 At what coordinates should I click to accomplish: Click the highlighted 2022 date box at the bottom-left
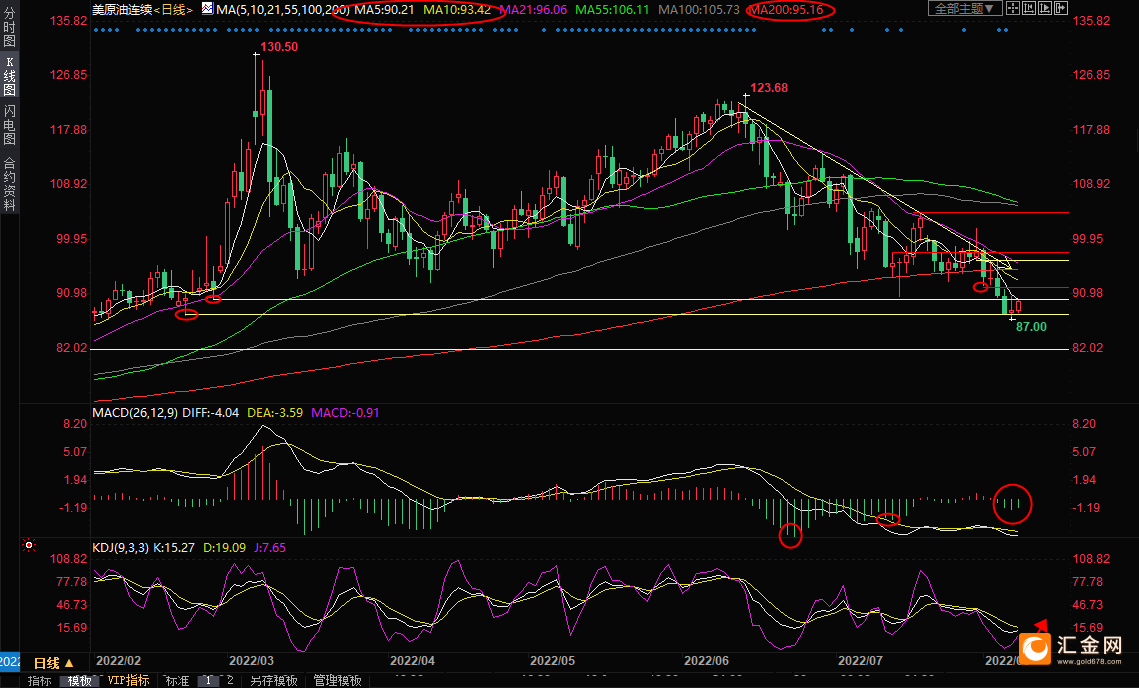coord(10,661)
